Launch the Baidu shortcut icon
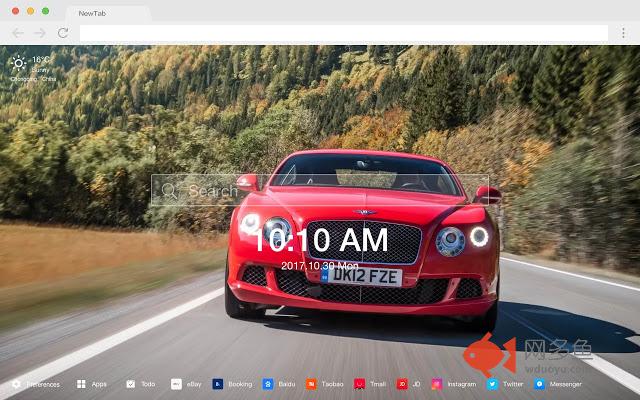The image size is (640, 400). pos(268,384)
